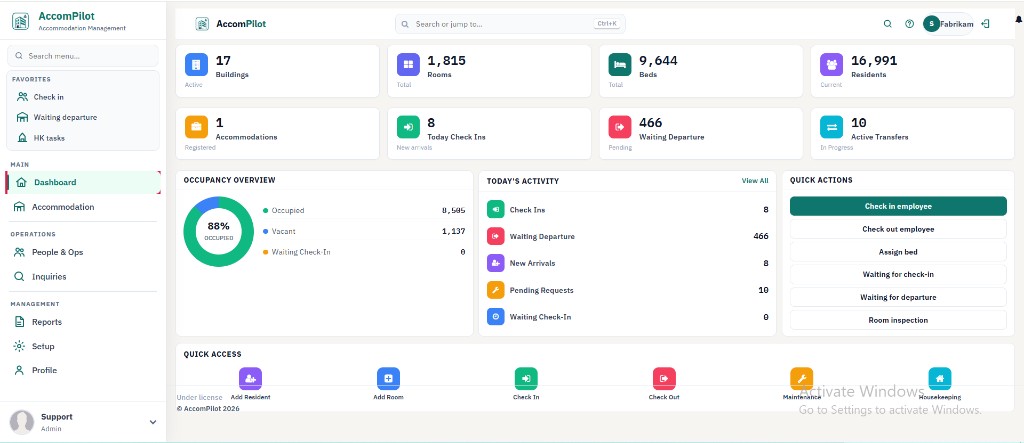This screenshot has width=1024, height=443.
Task: Click the Check out employee button
Action: click(x=898, y=229)
